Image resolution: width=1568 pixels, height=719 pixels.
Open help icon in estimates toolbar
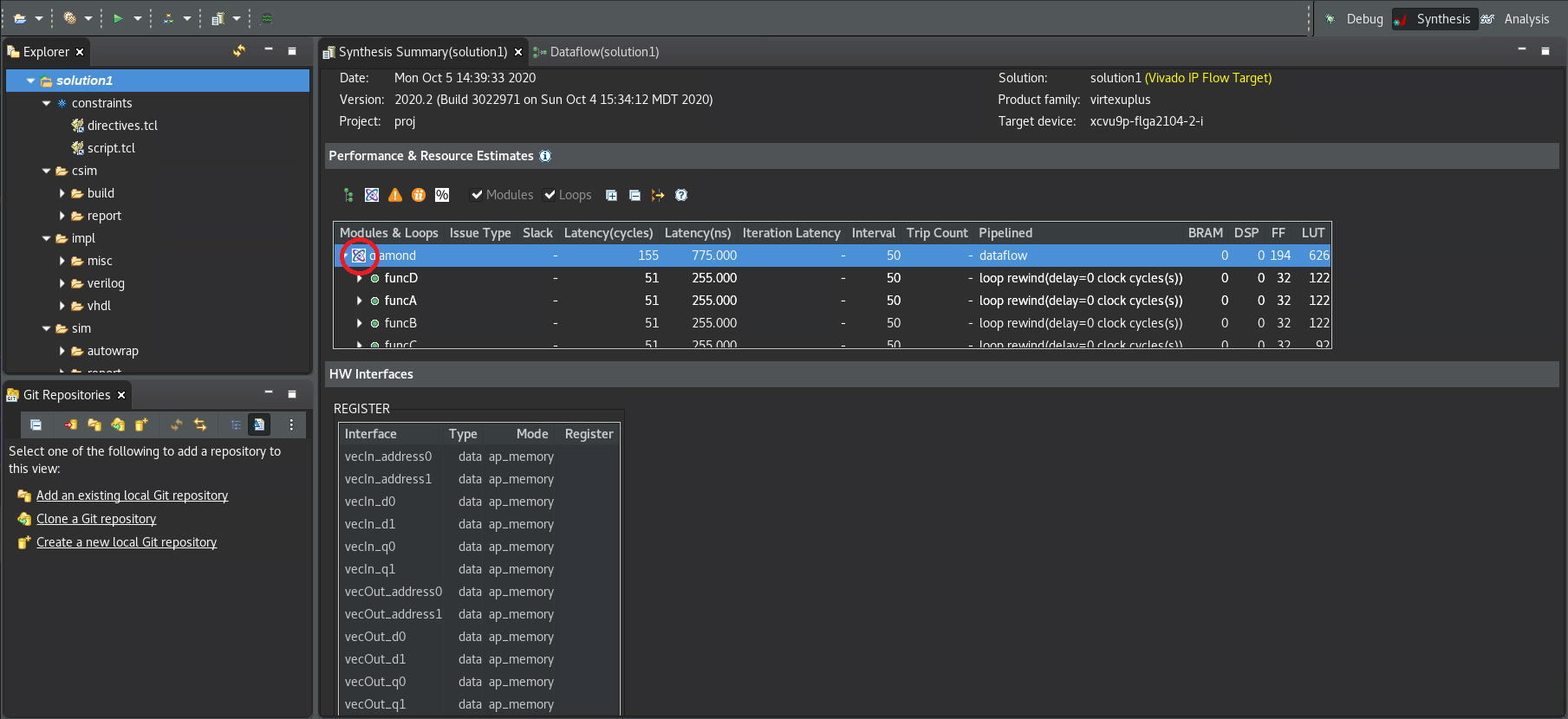pos(681,195)
